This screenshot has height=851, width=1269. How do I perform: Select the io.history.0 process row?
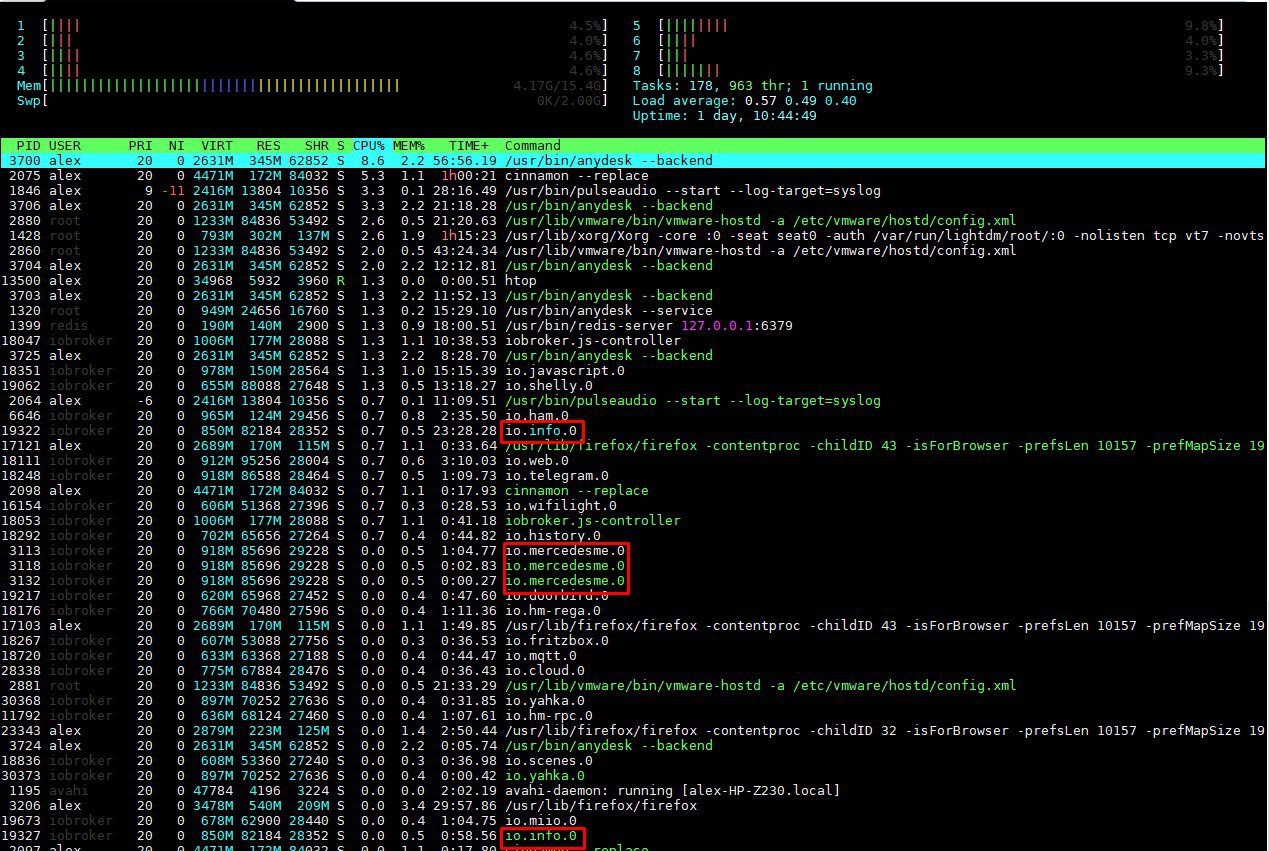click(x=633, y=535)
